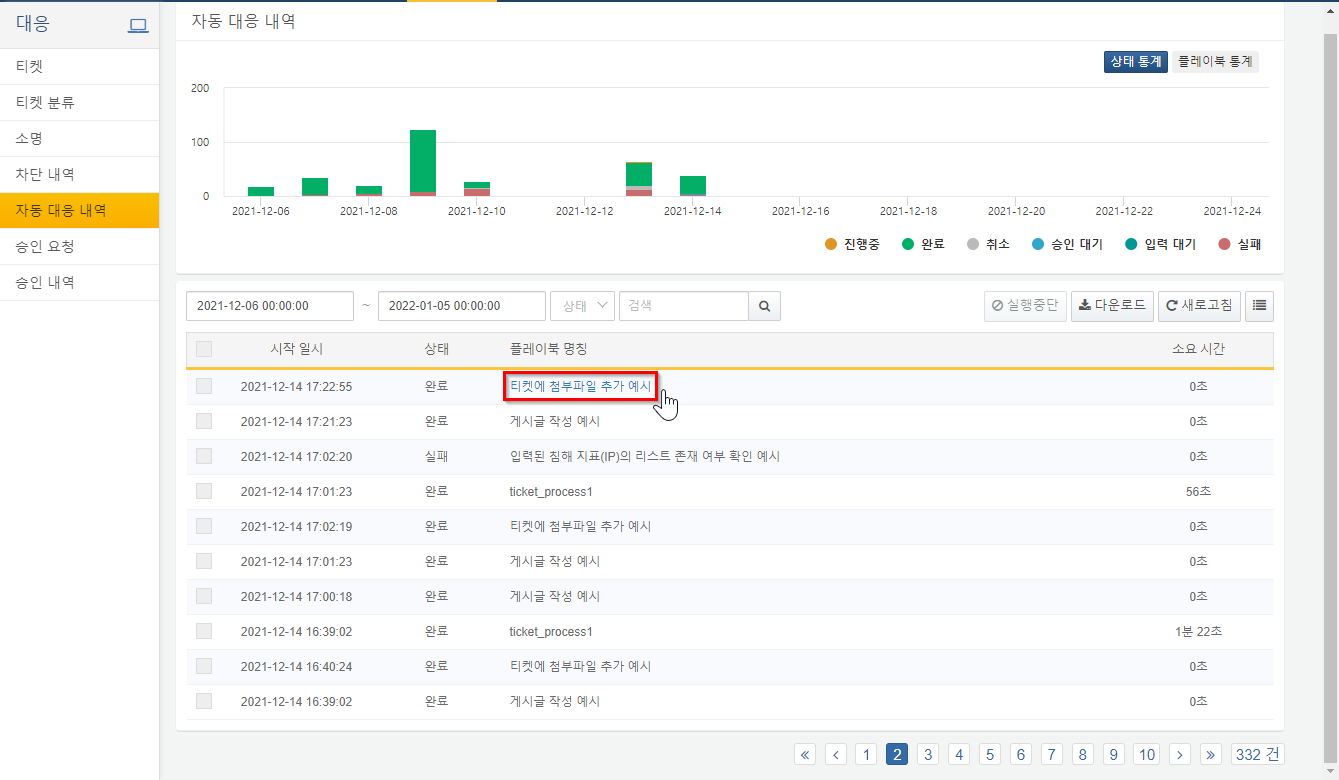Go to first page with double-left arrow

(x=806, y=754)
